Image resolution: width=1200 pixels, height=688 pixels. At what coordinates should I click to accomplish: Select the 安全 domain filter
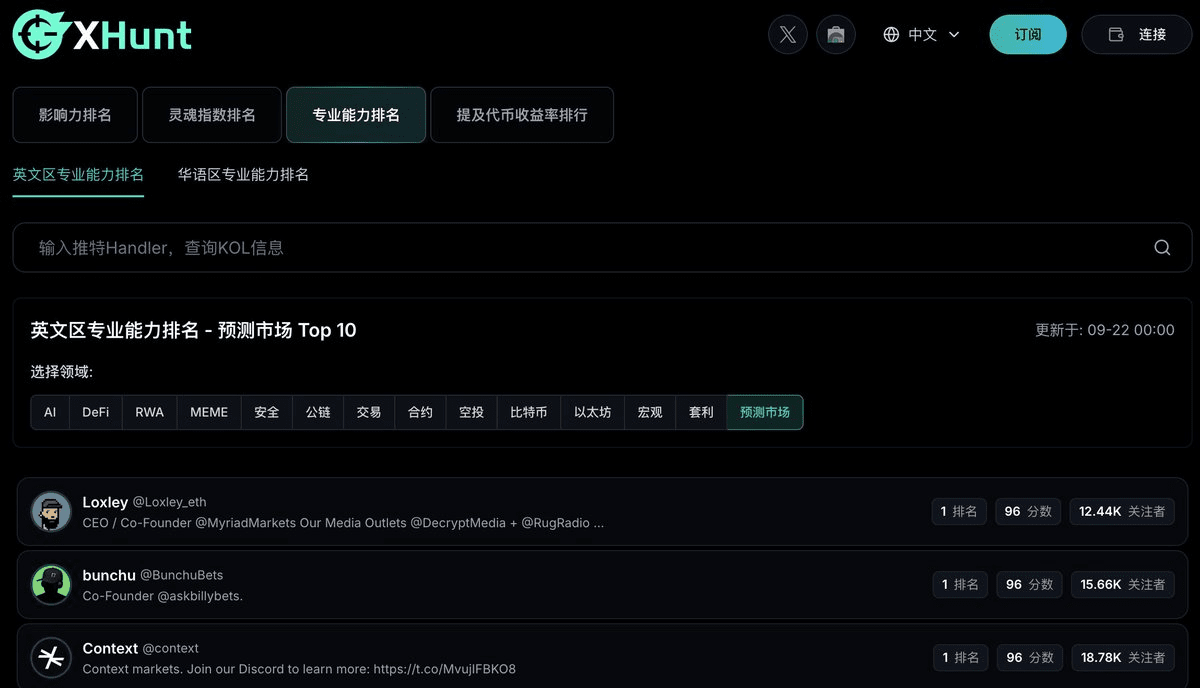[x=267, y=412]
